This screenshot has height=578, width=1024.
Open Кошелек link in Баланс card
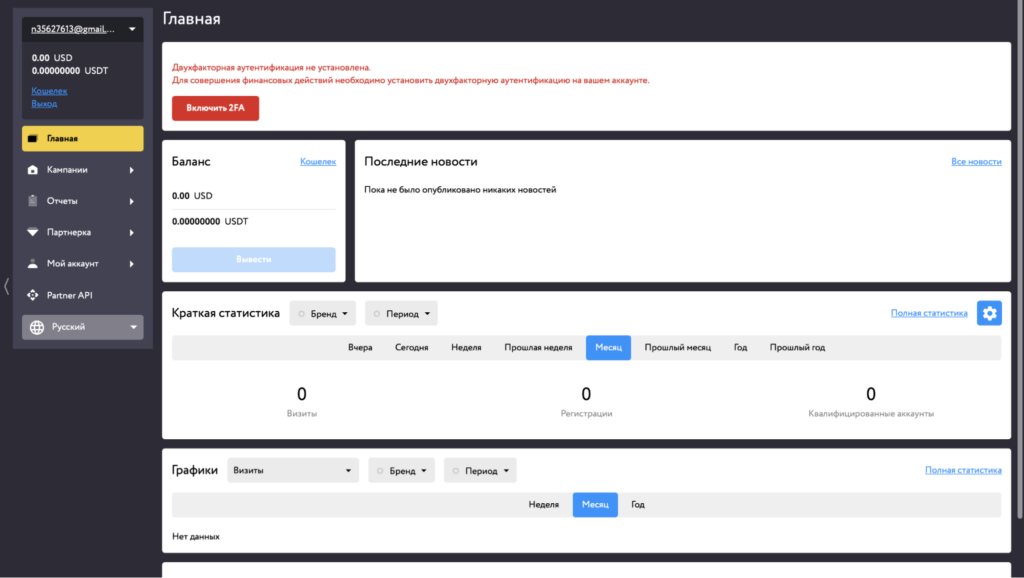(318, 161)
